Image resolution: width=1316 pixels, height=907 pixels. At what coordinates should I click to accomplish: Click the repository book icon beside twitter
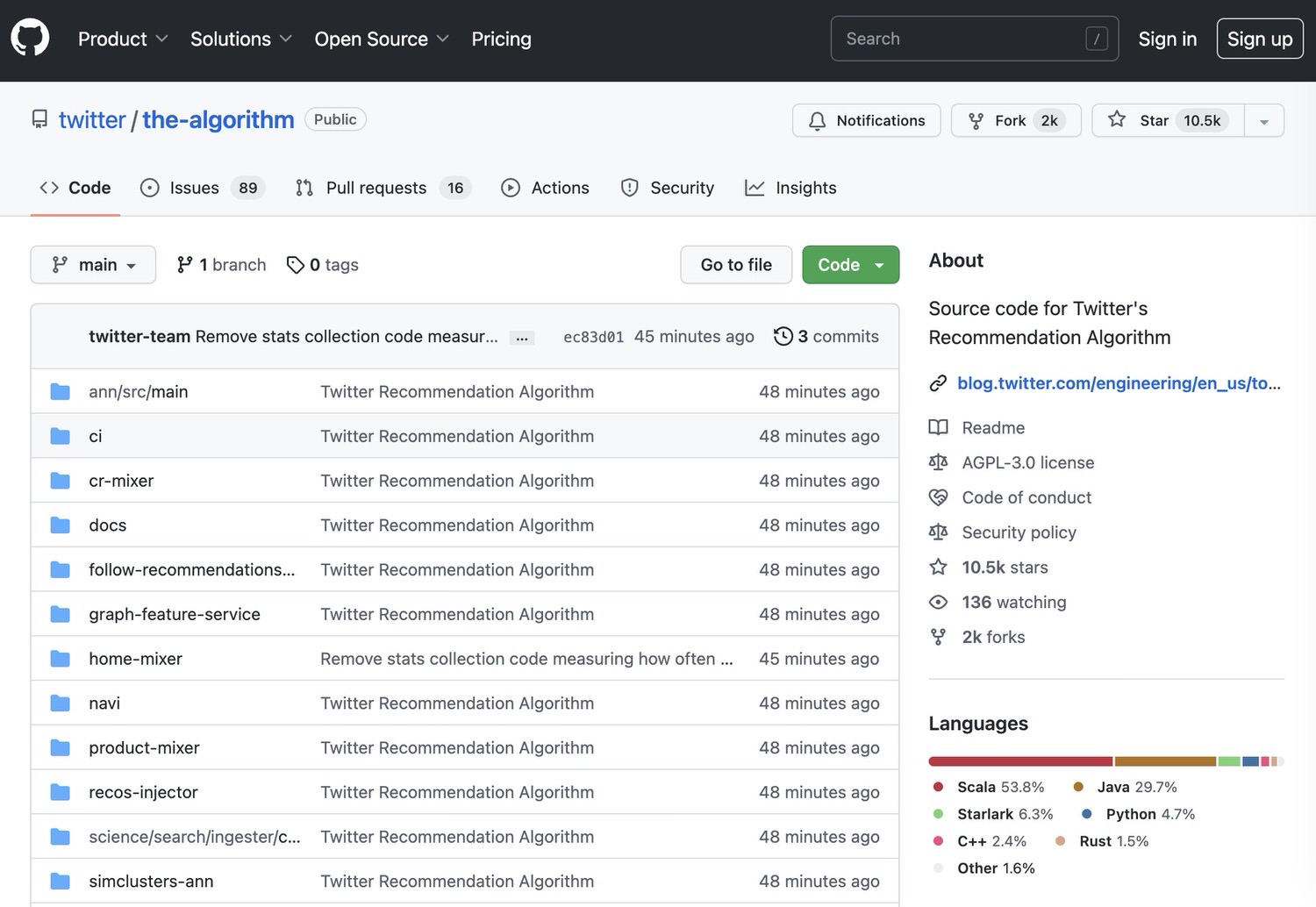pos(39,119)
